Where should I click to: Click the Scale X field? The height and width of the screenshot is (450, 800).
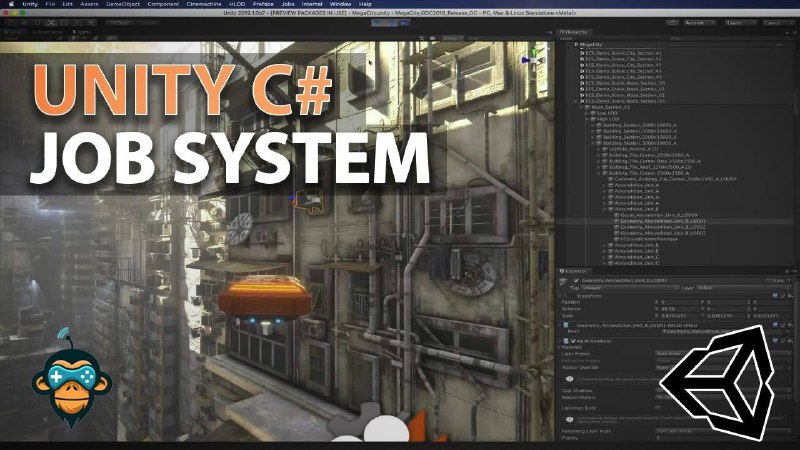click(x=678, y=316)
